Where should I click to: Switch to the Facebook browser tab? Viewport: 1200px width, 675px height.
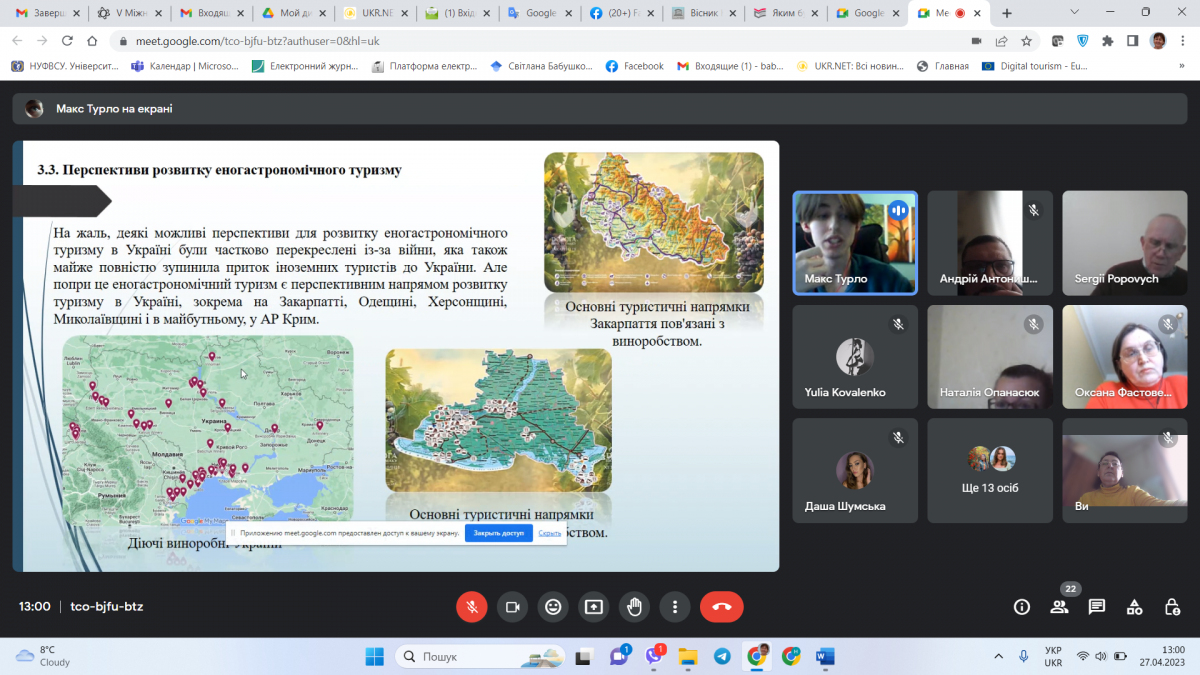pos(623,13)
